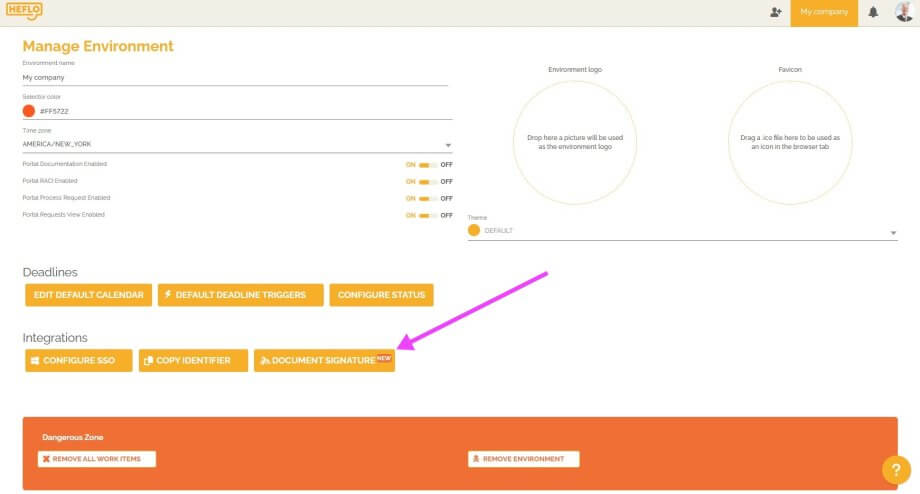Toggle Portal Requests View Enabled switch
Screen dimensions: 920x494
click(428, 215)
